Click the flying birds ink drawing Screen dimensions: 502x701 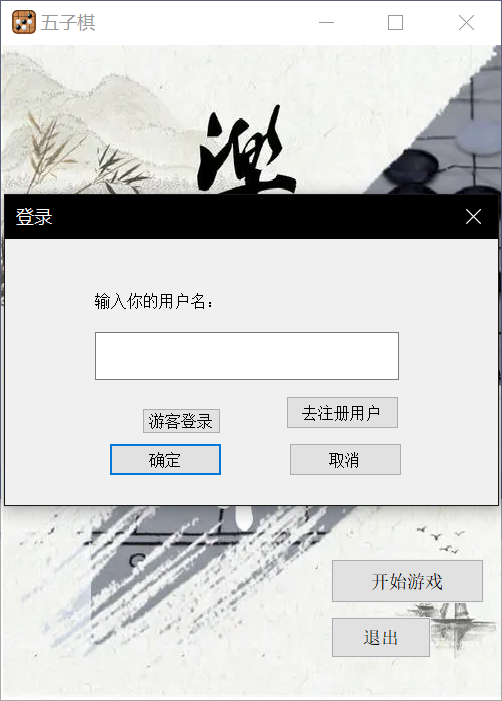point(442,539)
